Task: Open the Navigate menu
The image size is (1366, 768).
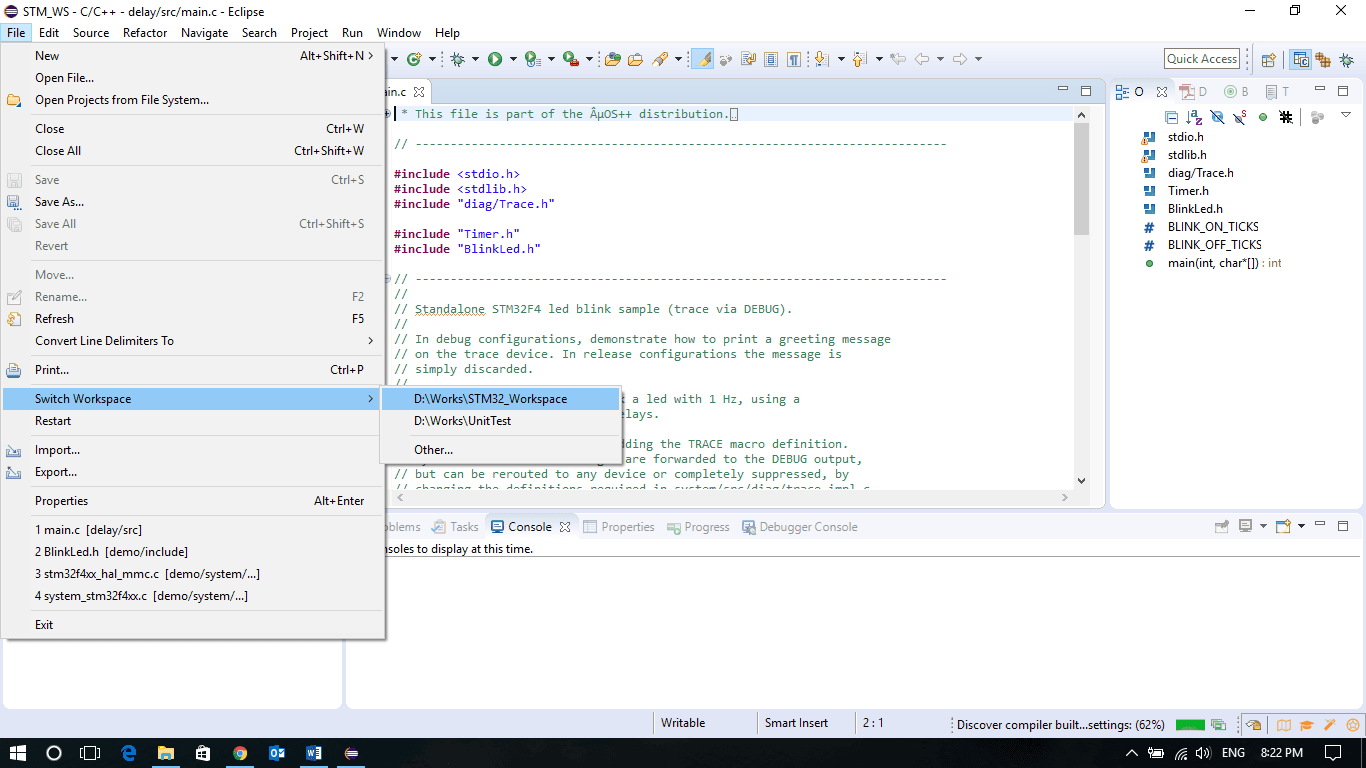Action: 205,32
